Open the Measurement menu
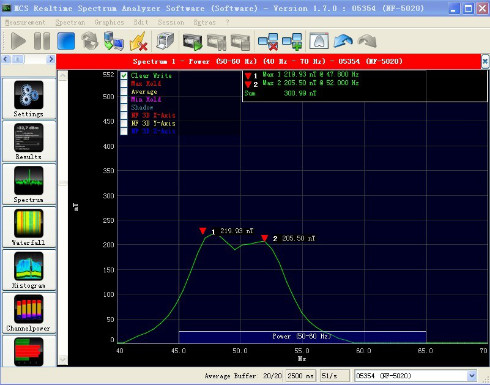 (x=25, y=22)
